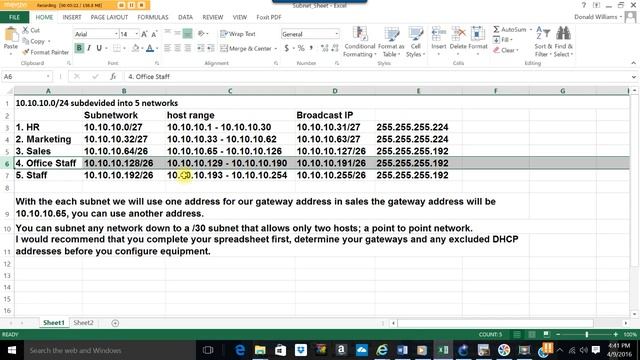640x360 pixels.
Task: Add a new sheet with plus button
Action: click(115, 323)
